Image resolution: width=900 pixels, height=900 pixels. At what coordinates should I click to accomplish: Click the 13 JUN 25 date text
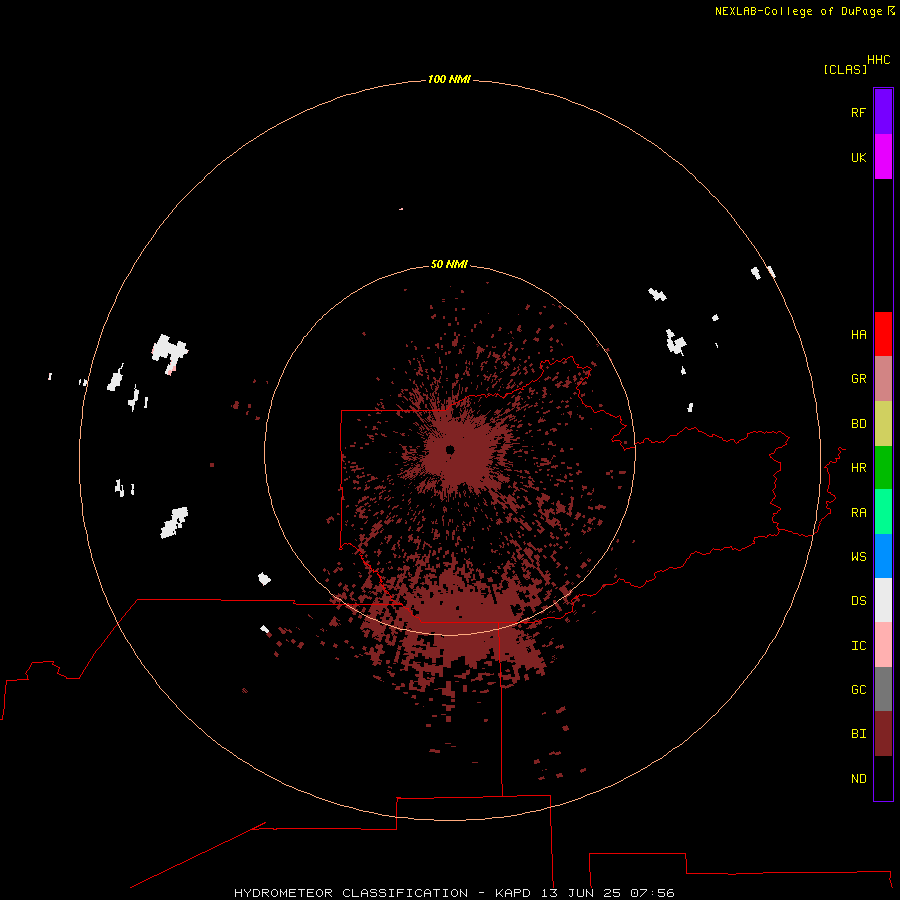[583, 893]
